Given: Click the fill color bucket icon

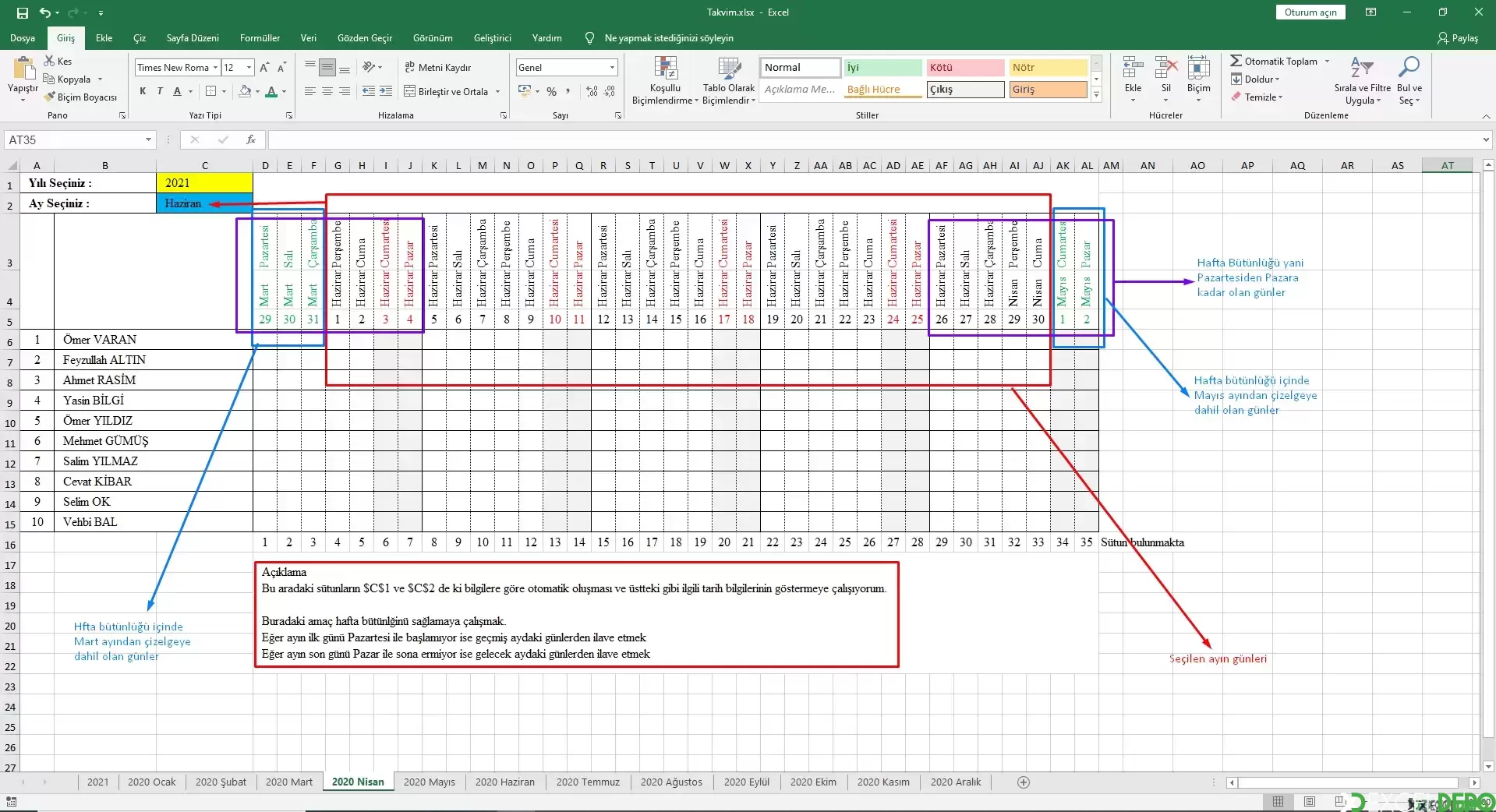Looking at the screenshot, I should pyautogui.click(x=245, y=91).
